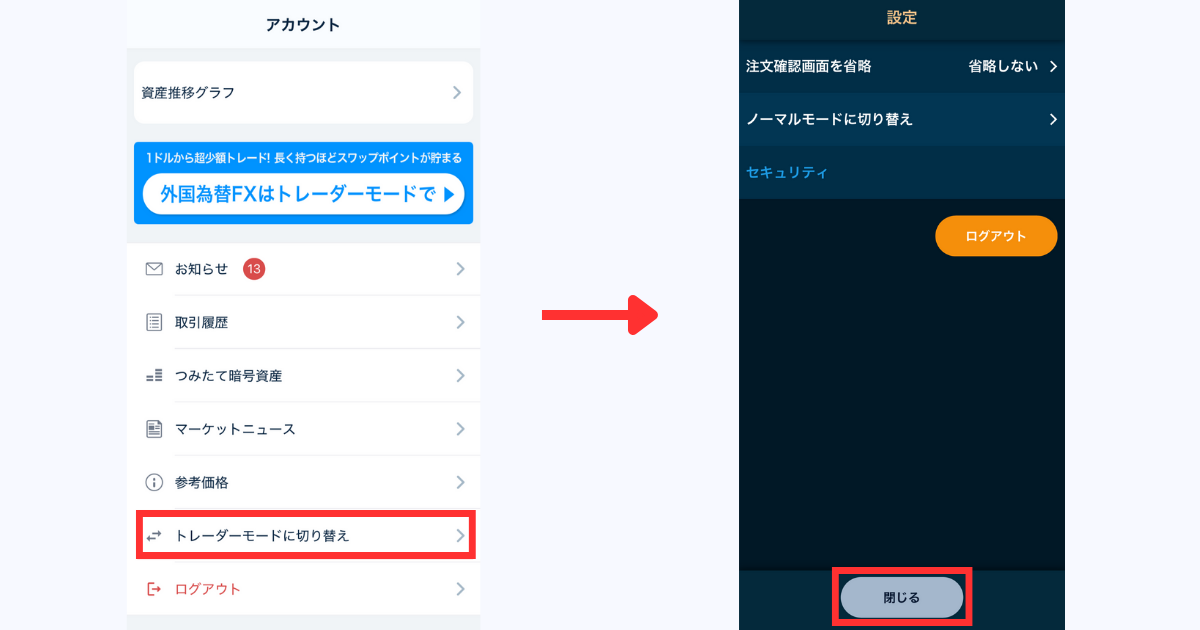Image resolution: width=1200 pixels, height=630 pixels.
Task: Open 参考価格 menu entry
Action: (x=303, y=482)
